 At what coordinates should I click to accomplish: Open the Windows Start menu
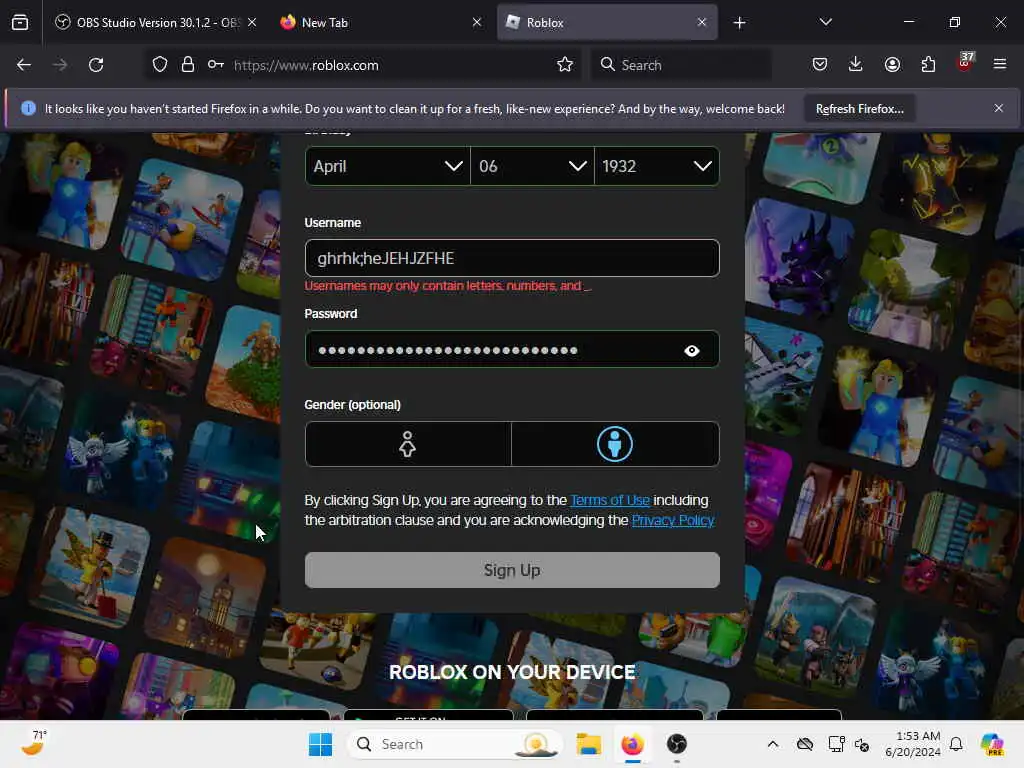[321, 744]
